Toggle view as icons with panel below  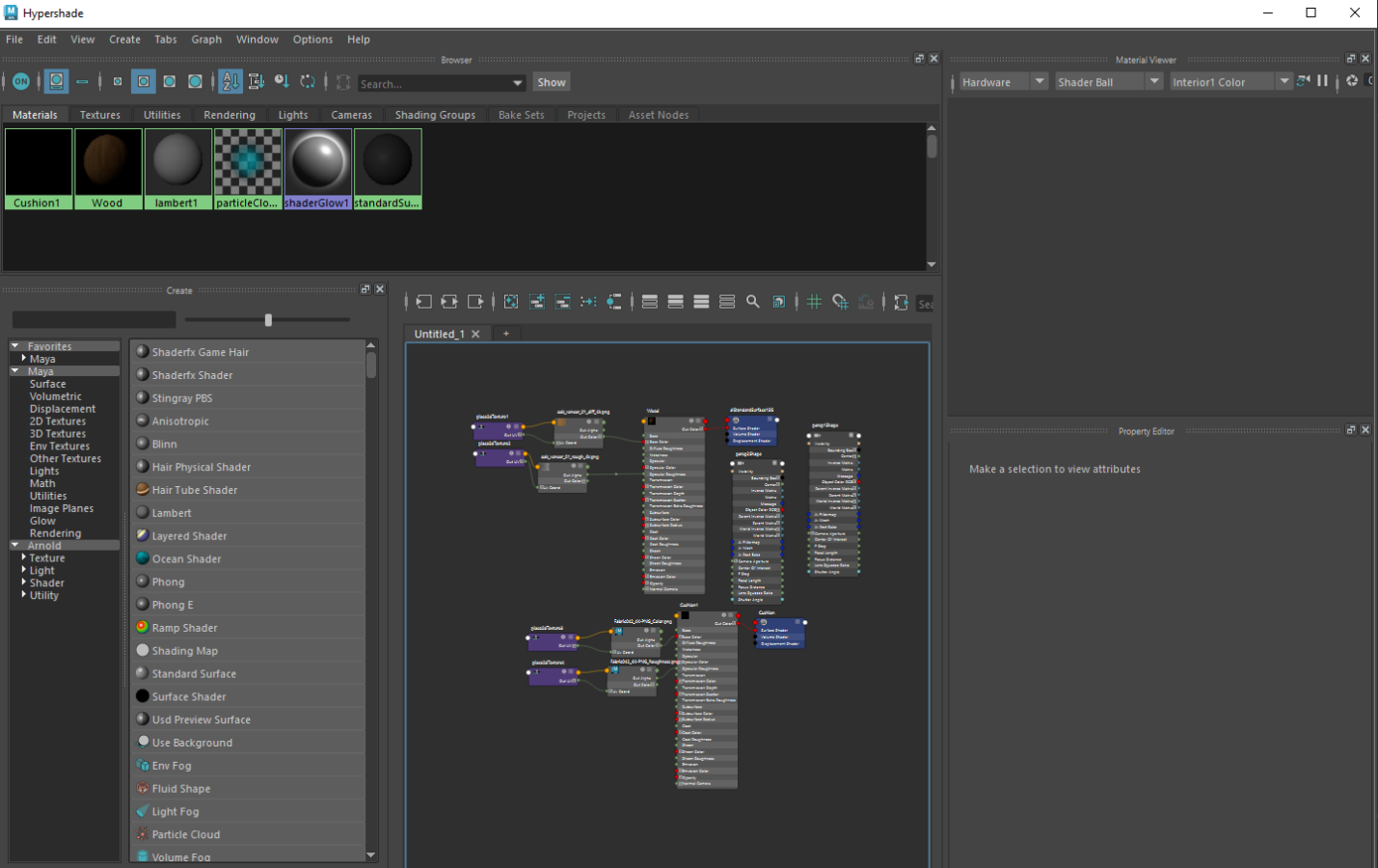[x=57, y=82]
